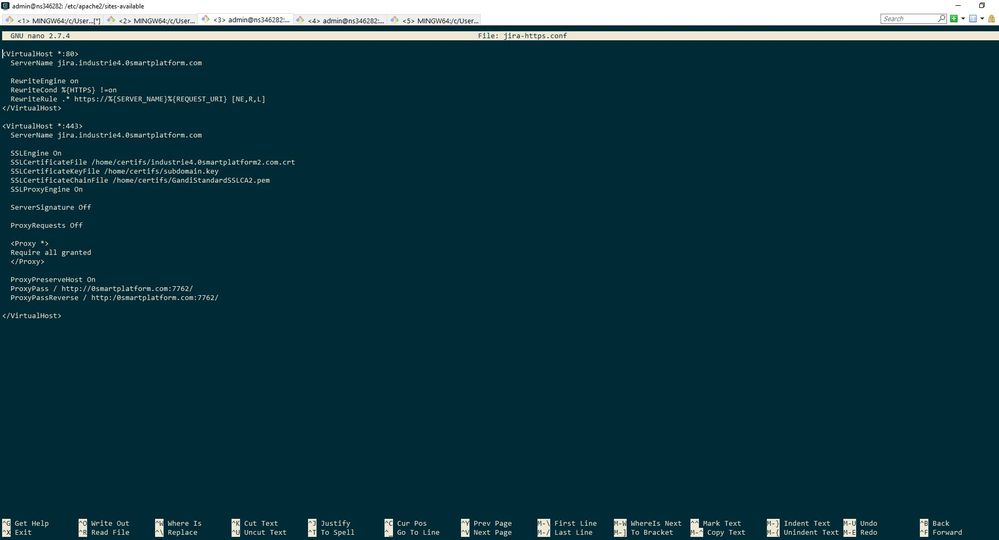Click ServerName line under the *:443 VirtualHost

tap(106, 135)
